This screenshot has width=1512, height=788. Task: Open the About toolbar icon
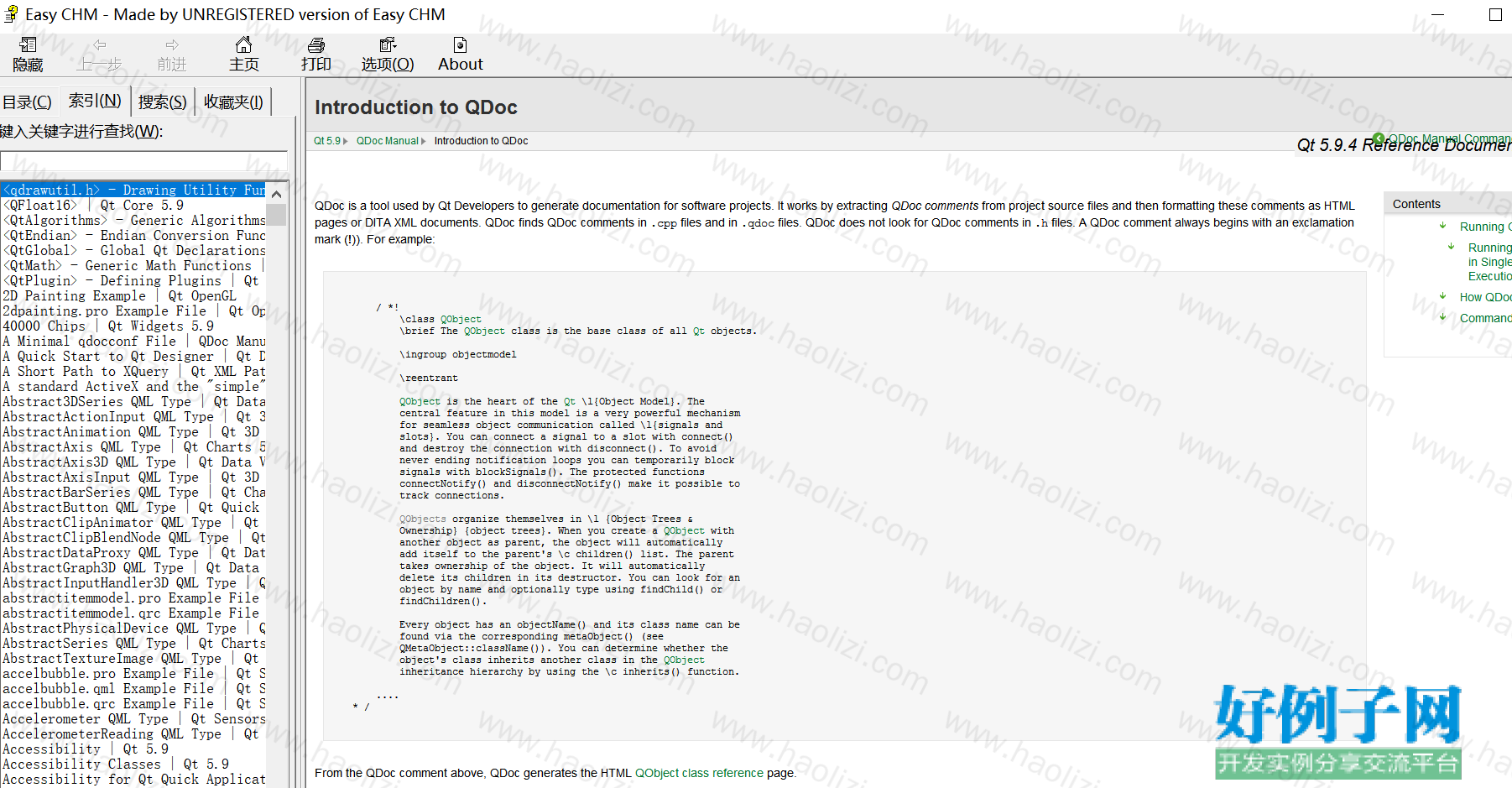coord(461,55)
